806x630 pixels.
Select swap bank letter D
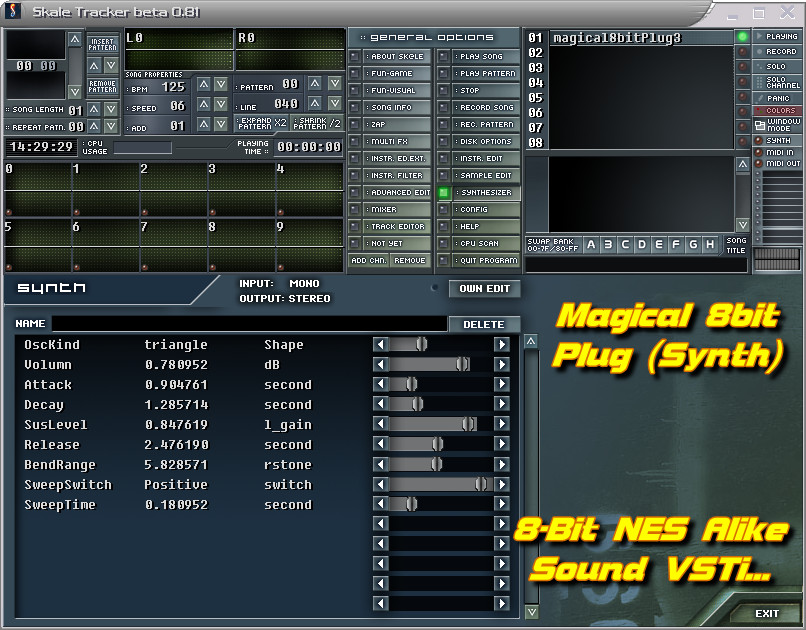pos(642,245)
